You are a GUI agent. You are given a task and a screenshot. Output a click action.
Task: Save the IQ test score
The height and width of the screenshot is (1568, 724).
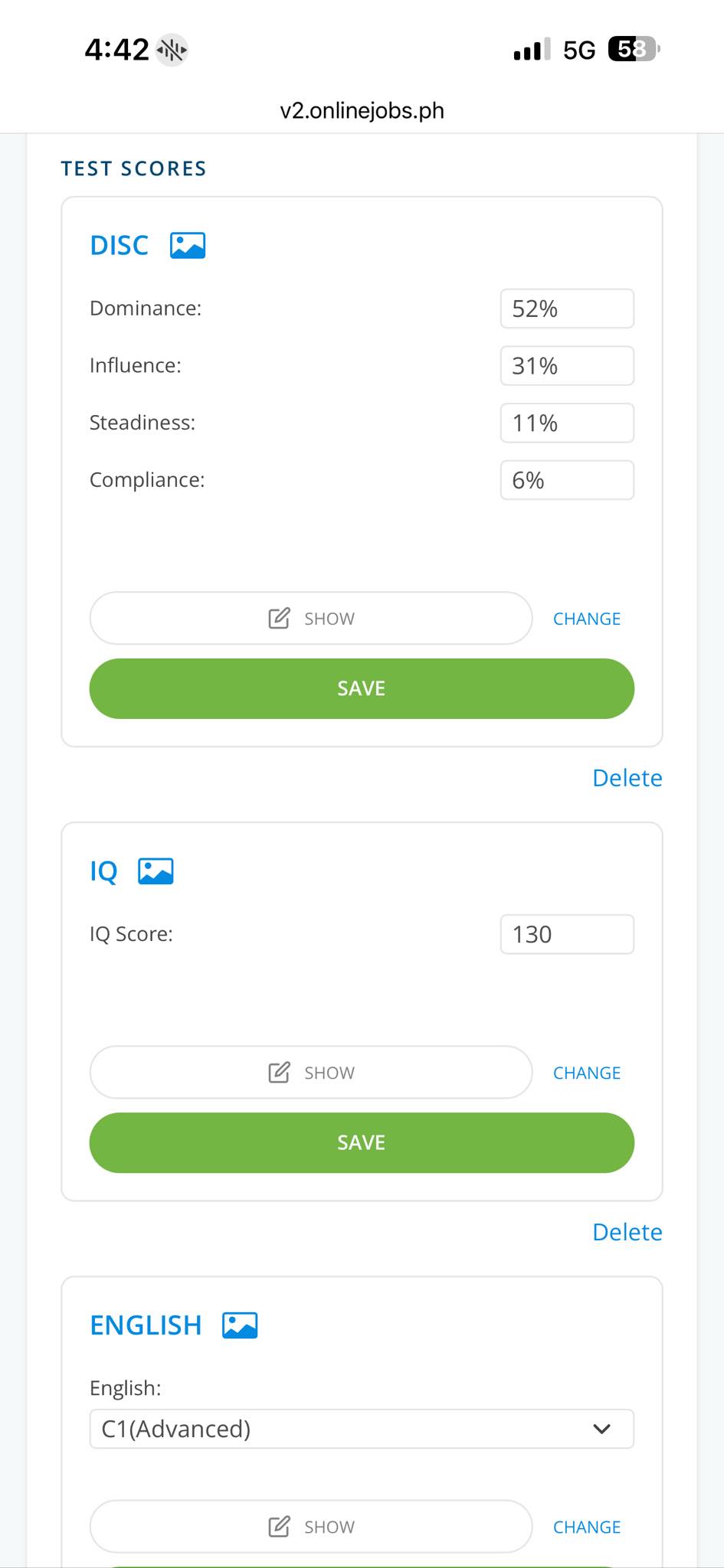(362, 1142)
